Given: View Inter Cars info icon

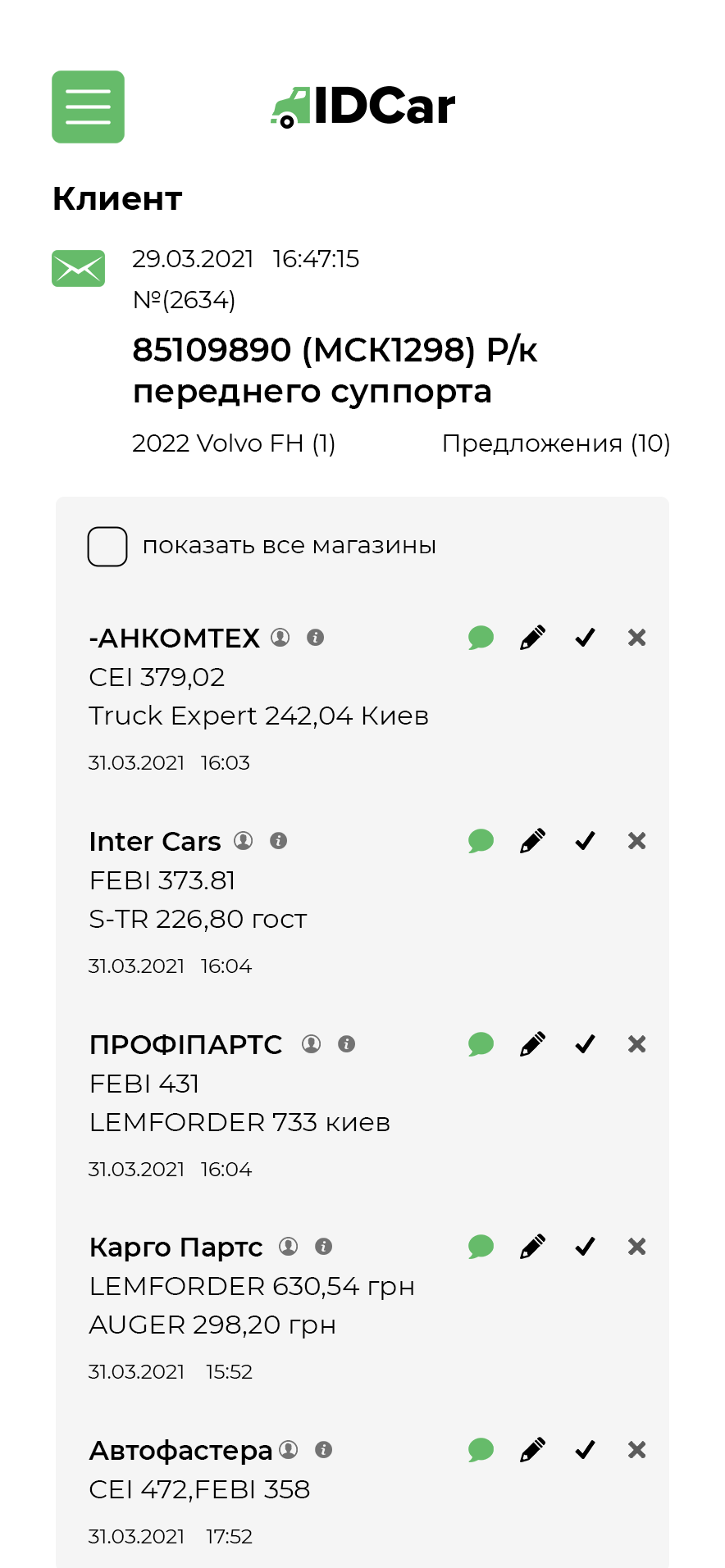Looking at the screenshot, I should coord(279,841).
